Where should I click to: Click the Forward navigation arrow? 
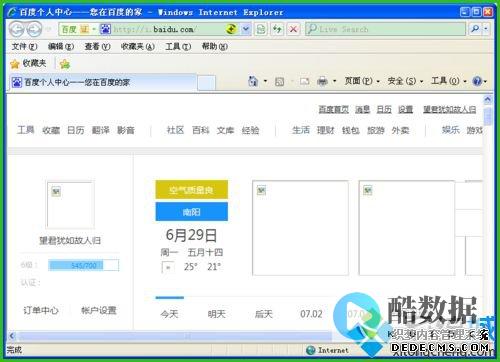tap(34, 29)
